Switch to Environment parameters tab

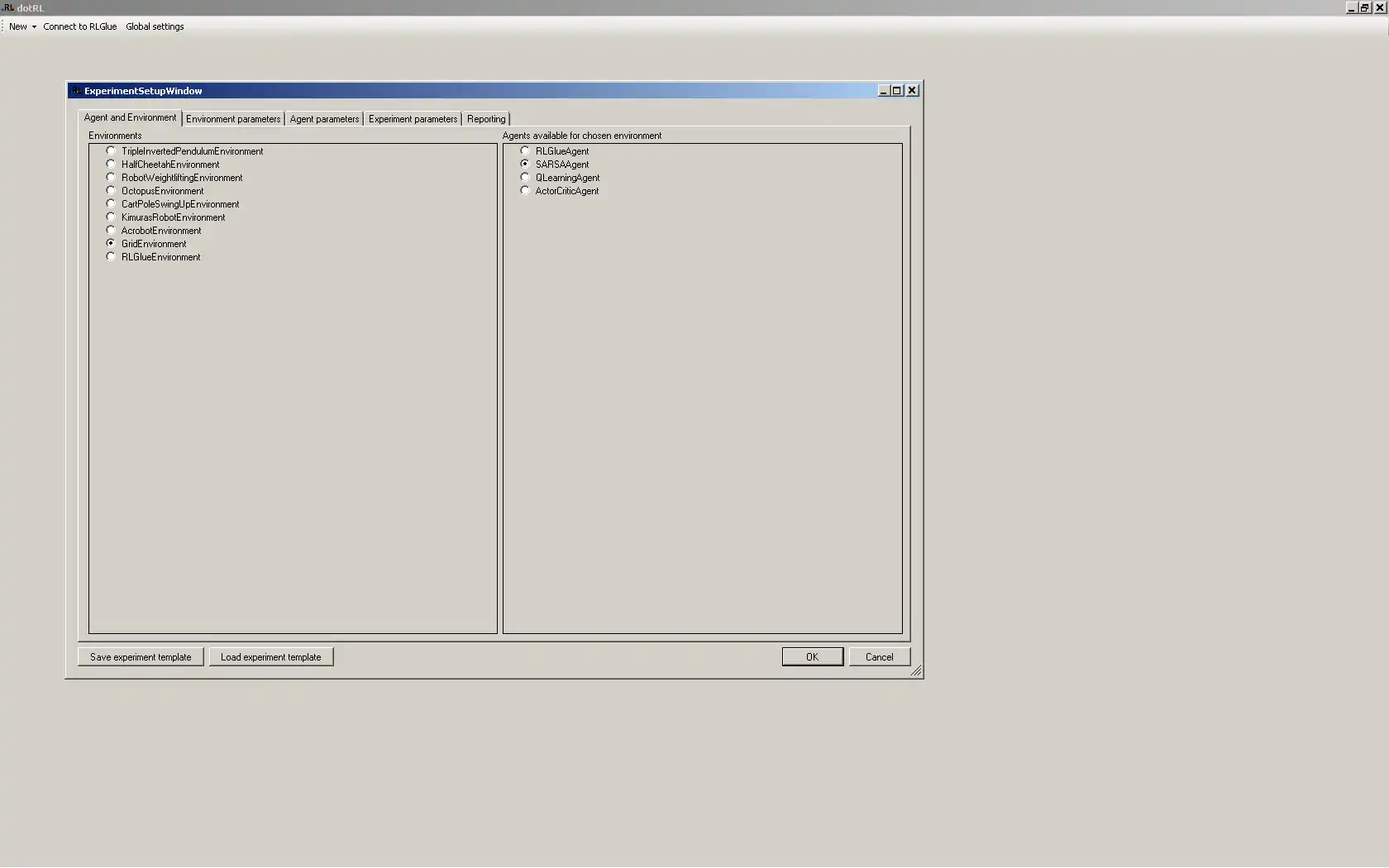click(233, 119)
